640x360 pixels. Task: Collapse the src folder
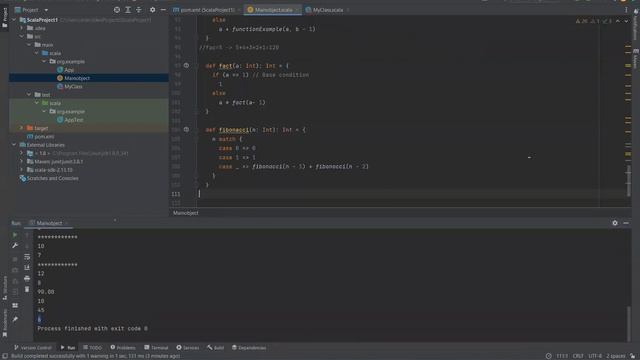[x=22, y=36]
